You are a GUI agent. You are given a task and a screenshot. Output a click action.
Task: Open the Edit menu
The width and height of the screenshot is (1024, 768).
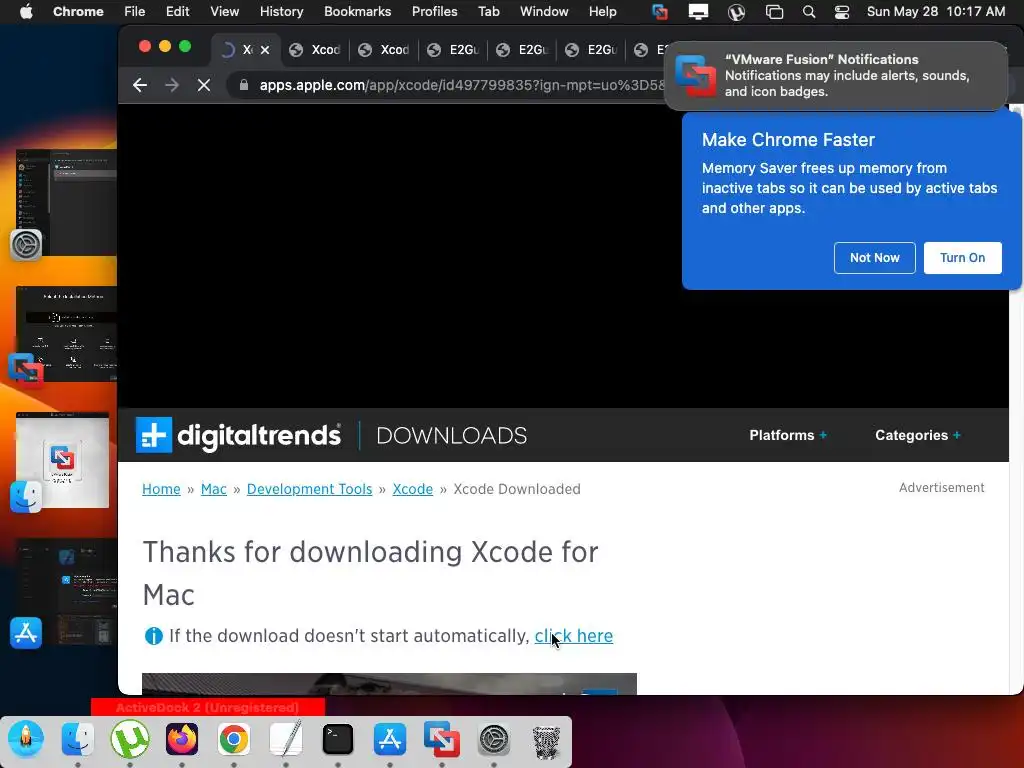click(x=177, y=12)
